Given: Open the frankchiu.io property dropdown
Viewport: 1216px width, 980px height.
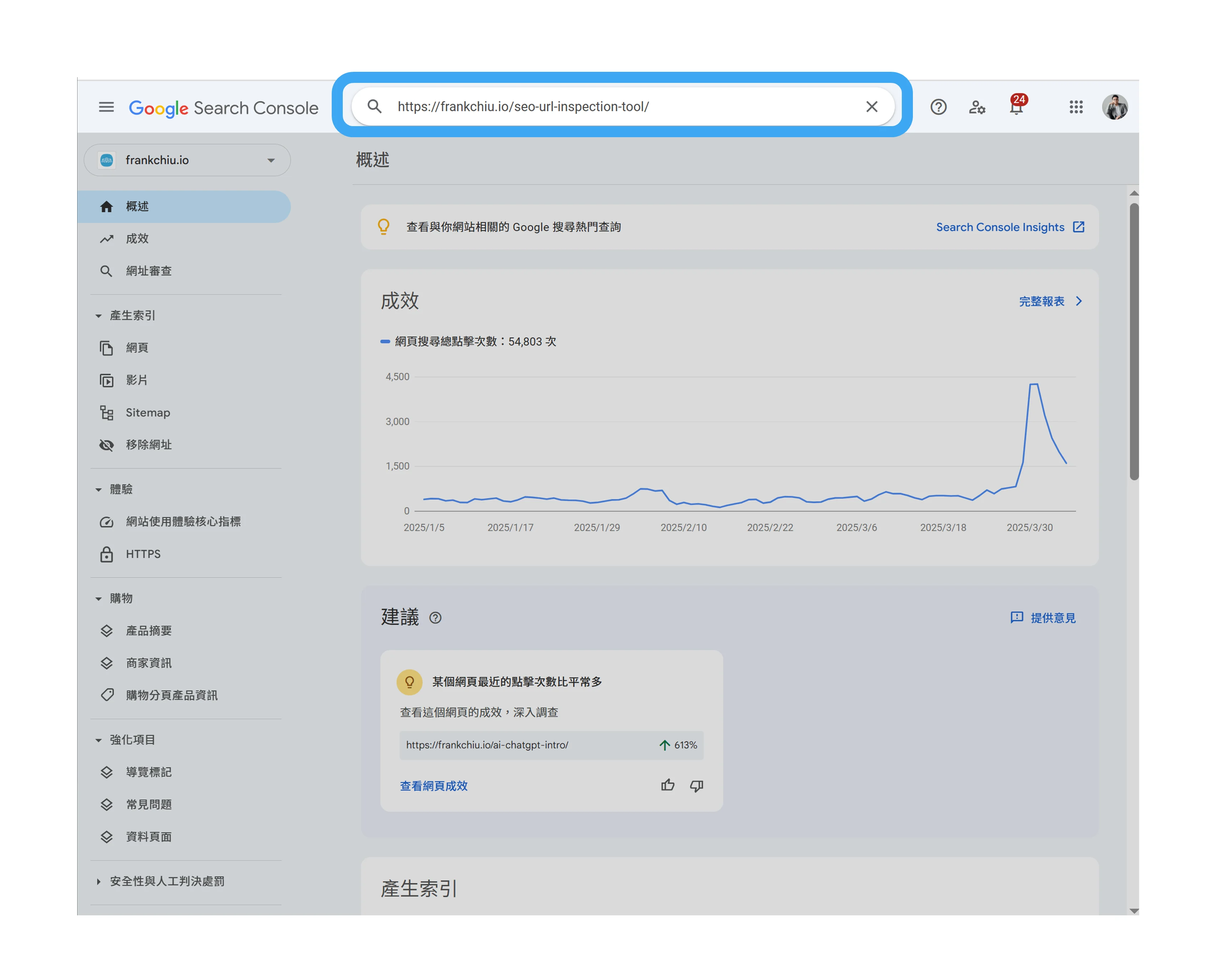Looking at the screenshot, I should [187, 160].
